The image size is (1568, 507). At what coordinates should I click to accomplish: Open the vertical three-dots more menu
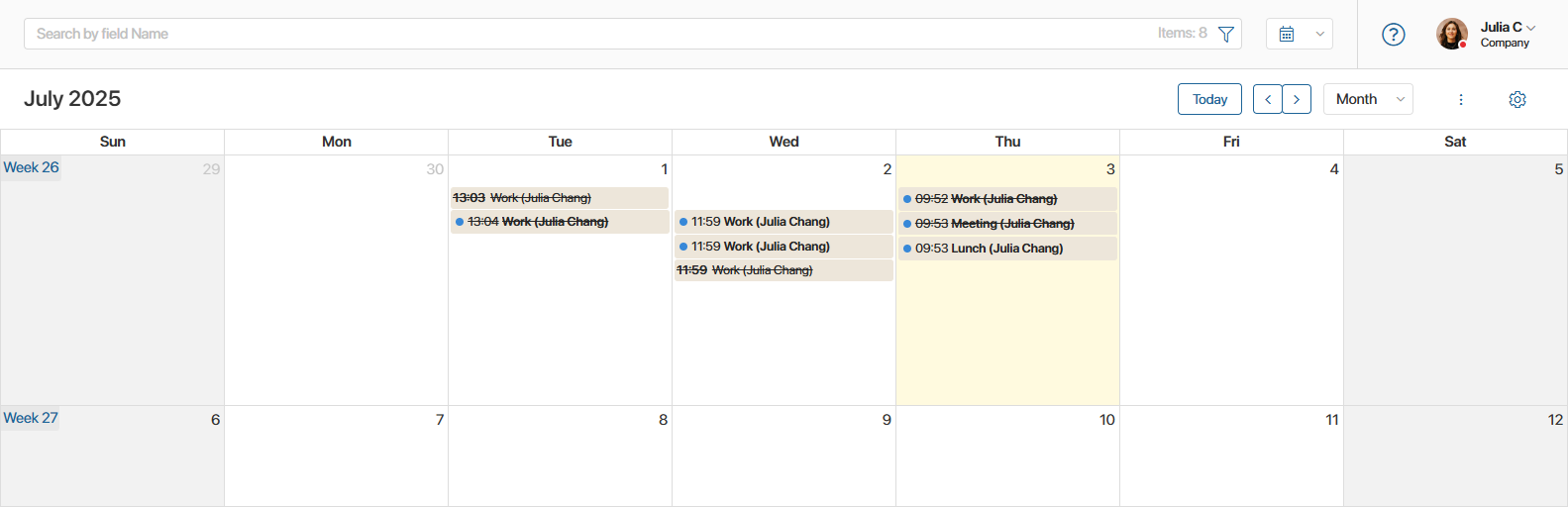(1461, 99)
